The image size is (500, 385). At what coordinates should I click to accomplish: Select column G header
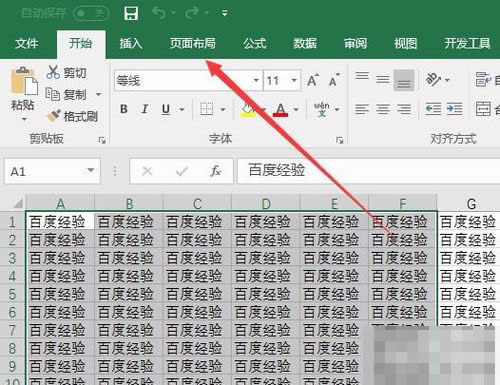point(470,204)
